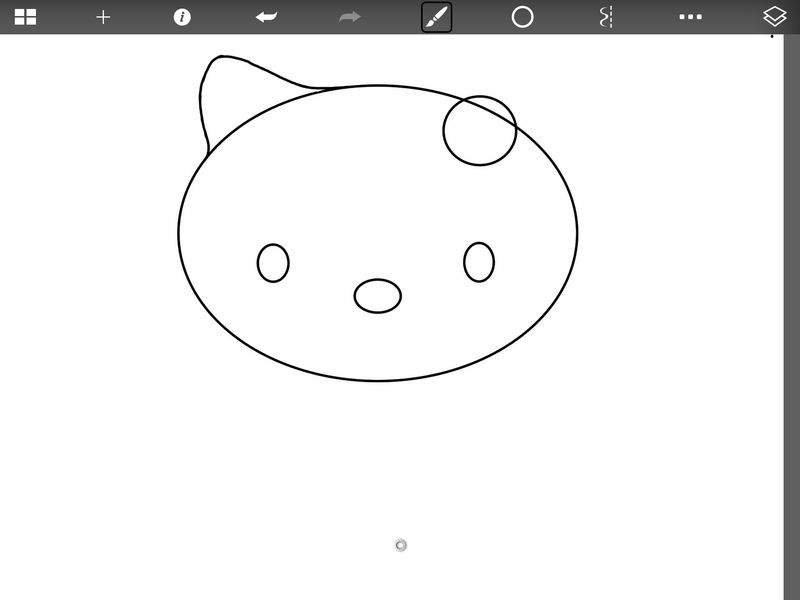Undo the last stroke
800x600 pixels.
click(x=266, y=17)
